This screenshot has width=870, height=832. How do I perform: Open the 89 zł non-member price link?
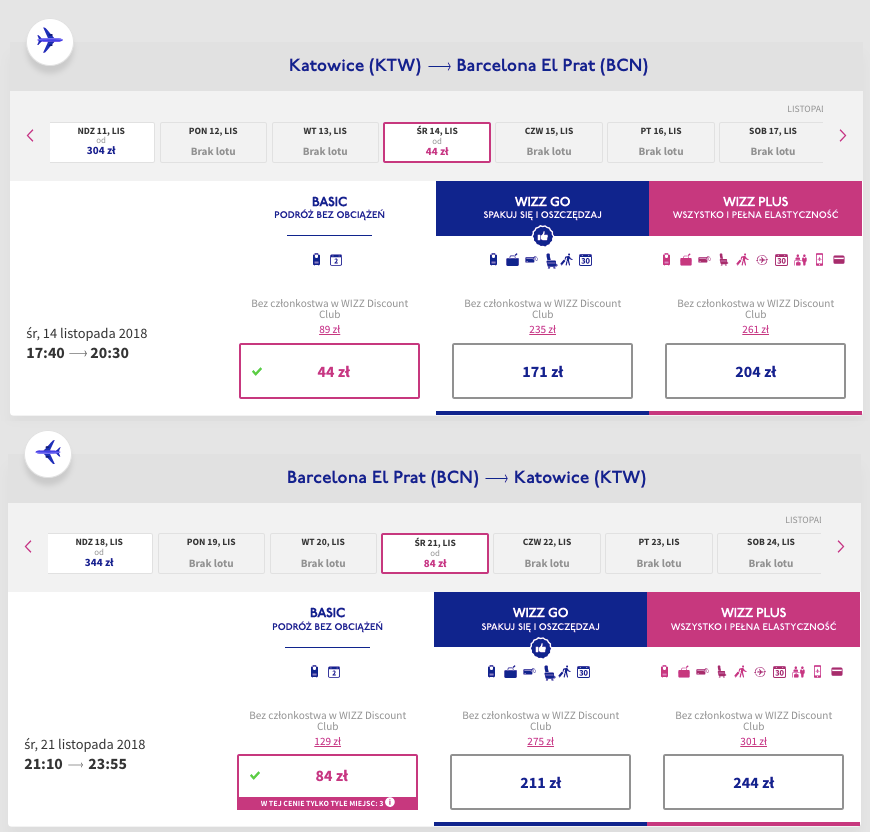point(329,329)
